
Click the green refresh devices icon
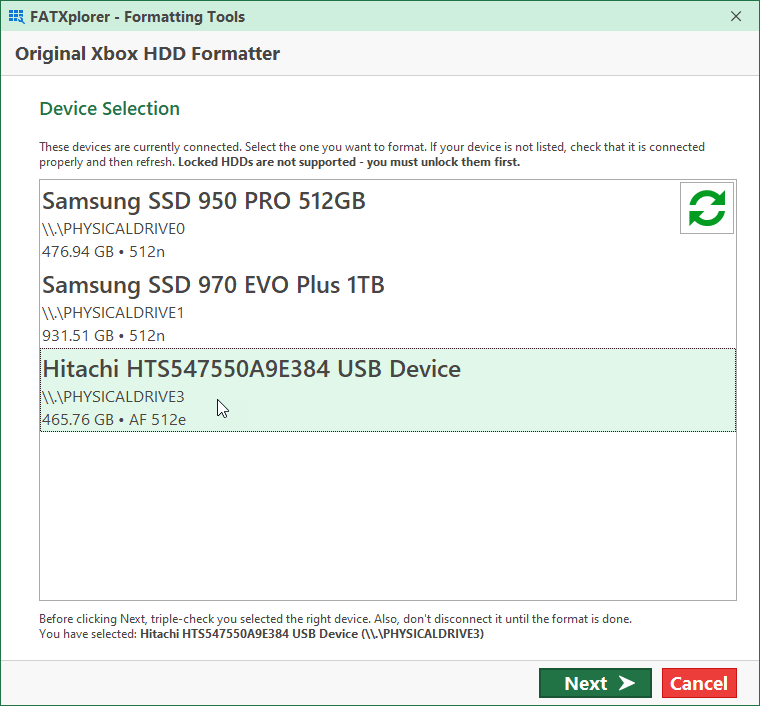706,208
